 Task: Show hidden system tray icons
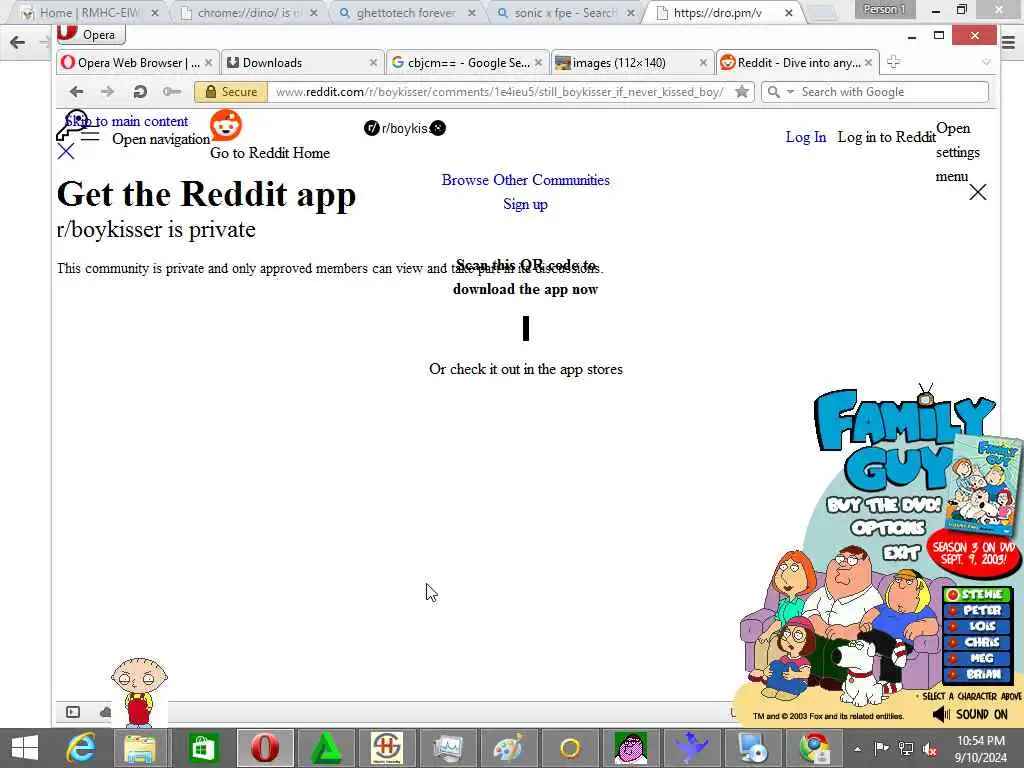coord(857,749)
